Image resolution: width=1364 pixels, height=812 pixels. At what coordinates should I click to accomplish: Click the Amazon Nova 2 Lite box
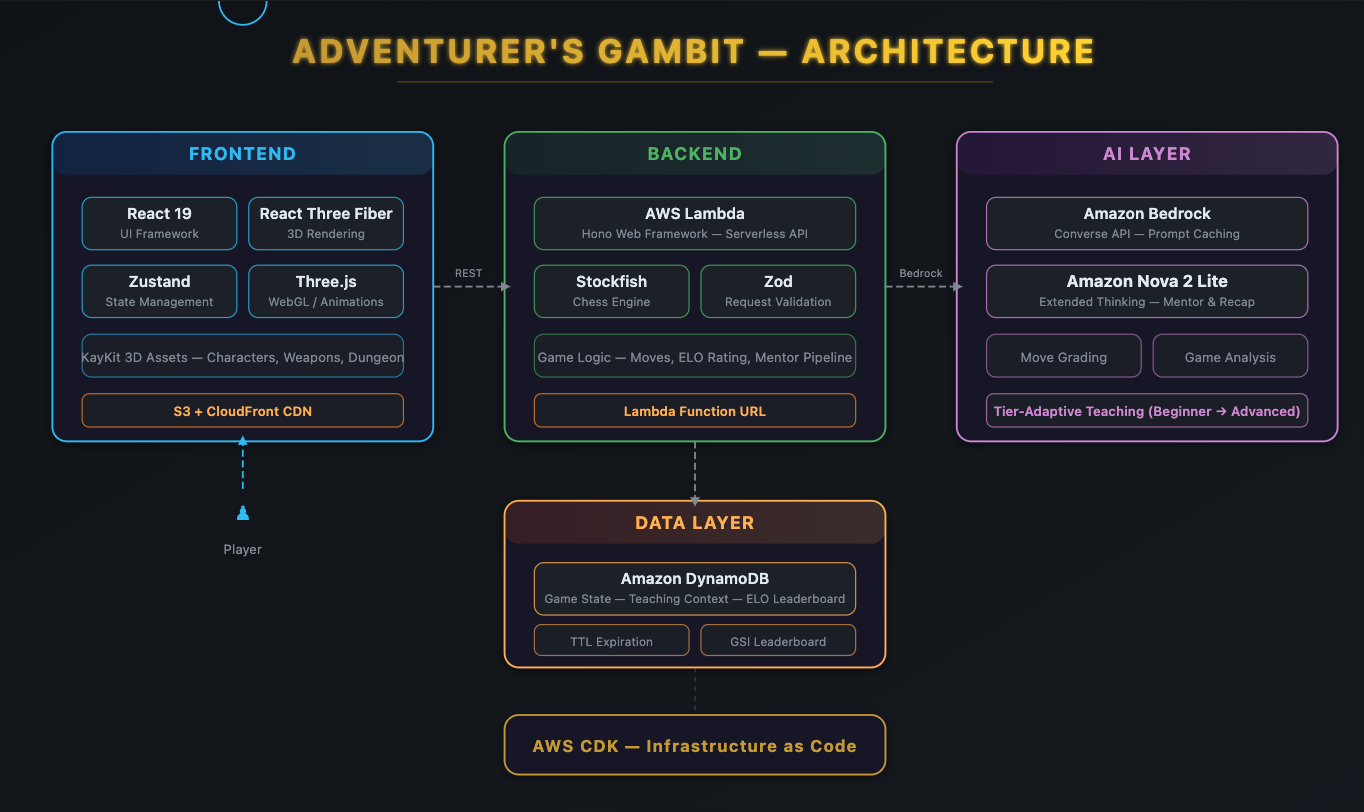1147,291
